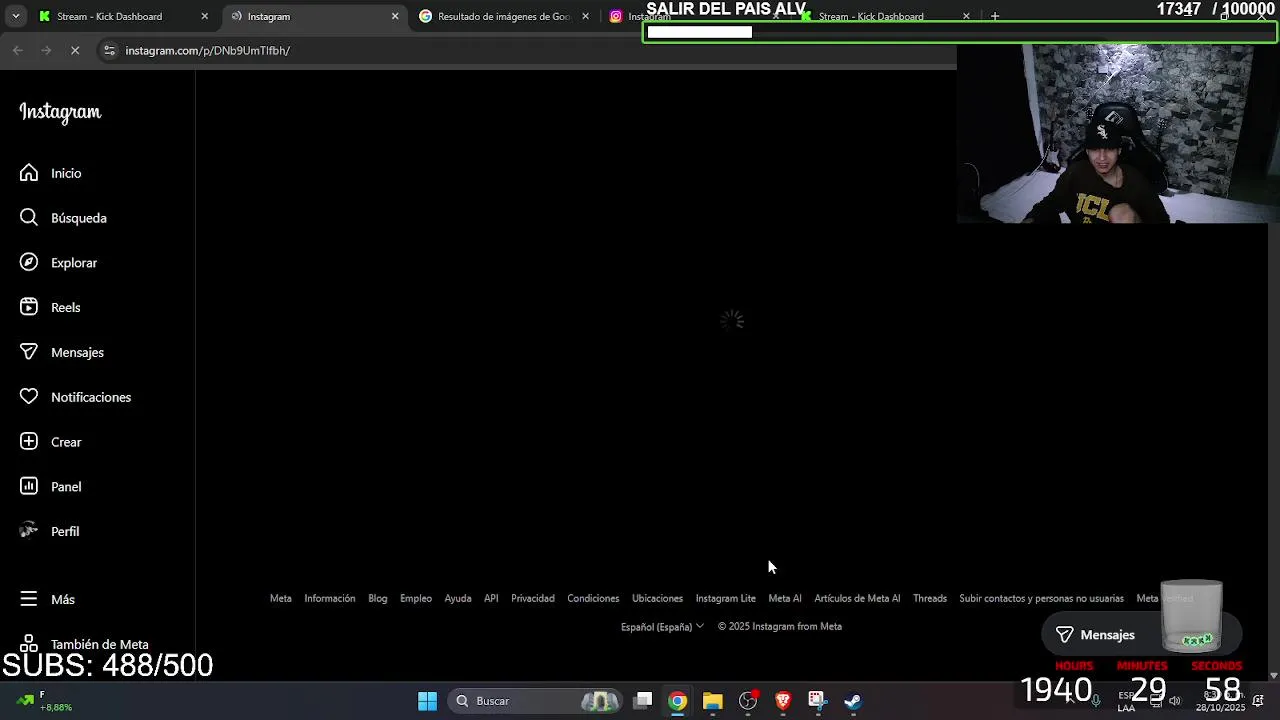
Task: Open the Ubicaciones footer link
Action: pos(657,599)
